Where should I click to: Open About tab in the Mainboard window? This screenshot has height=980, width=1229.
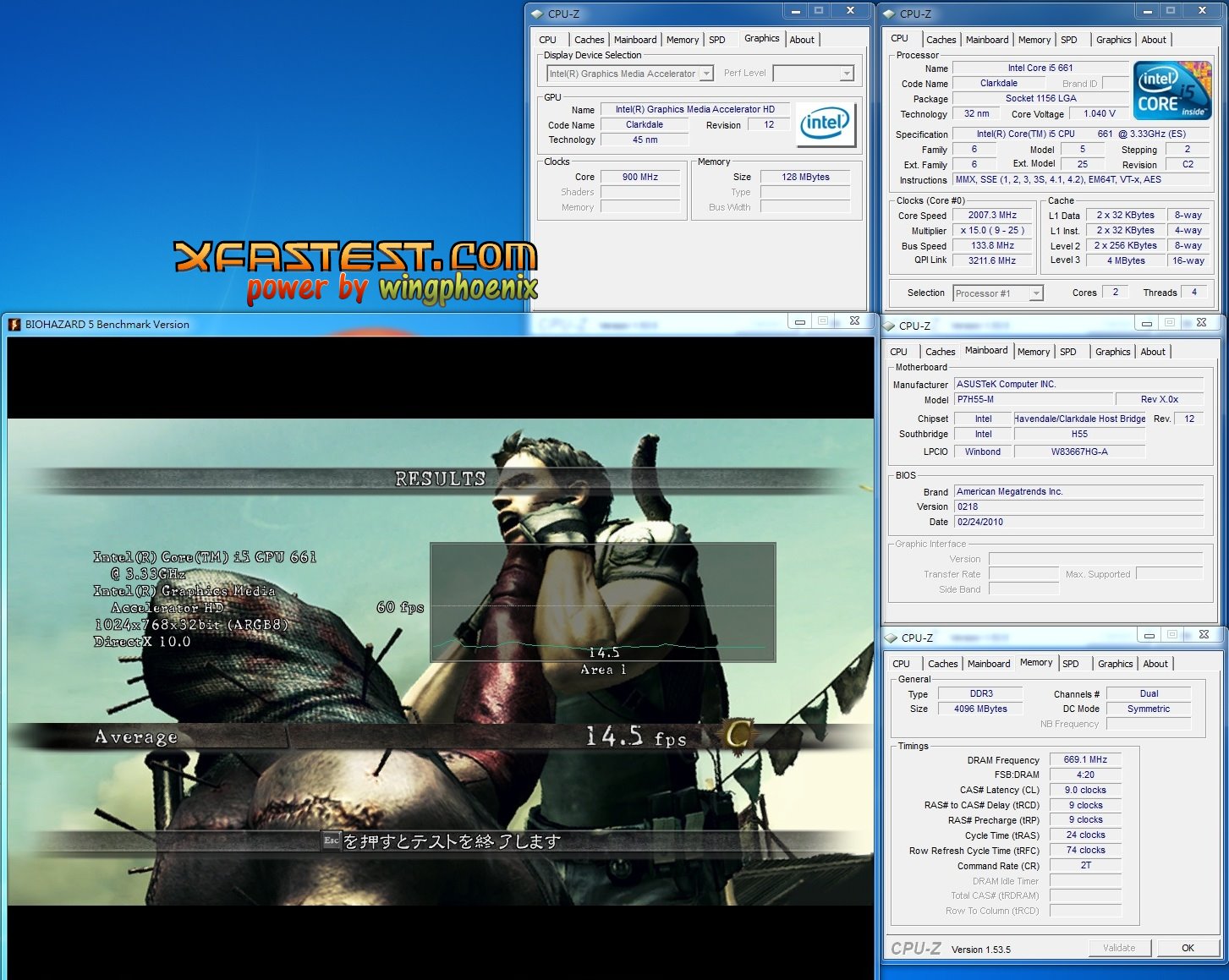point(1153,352)
